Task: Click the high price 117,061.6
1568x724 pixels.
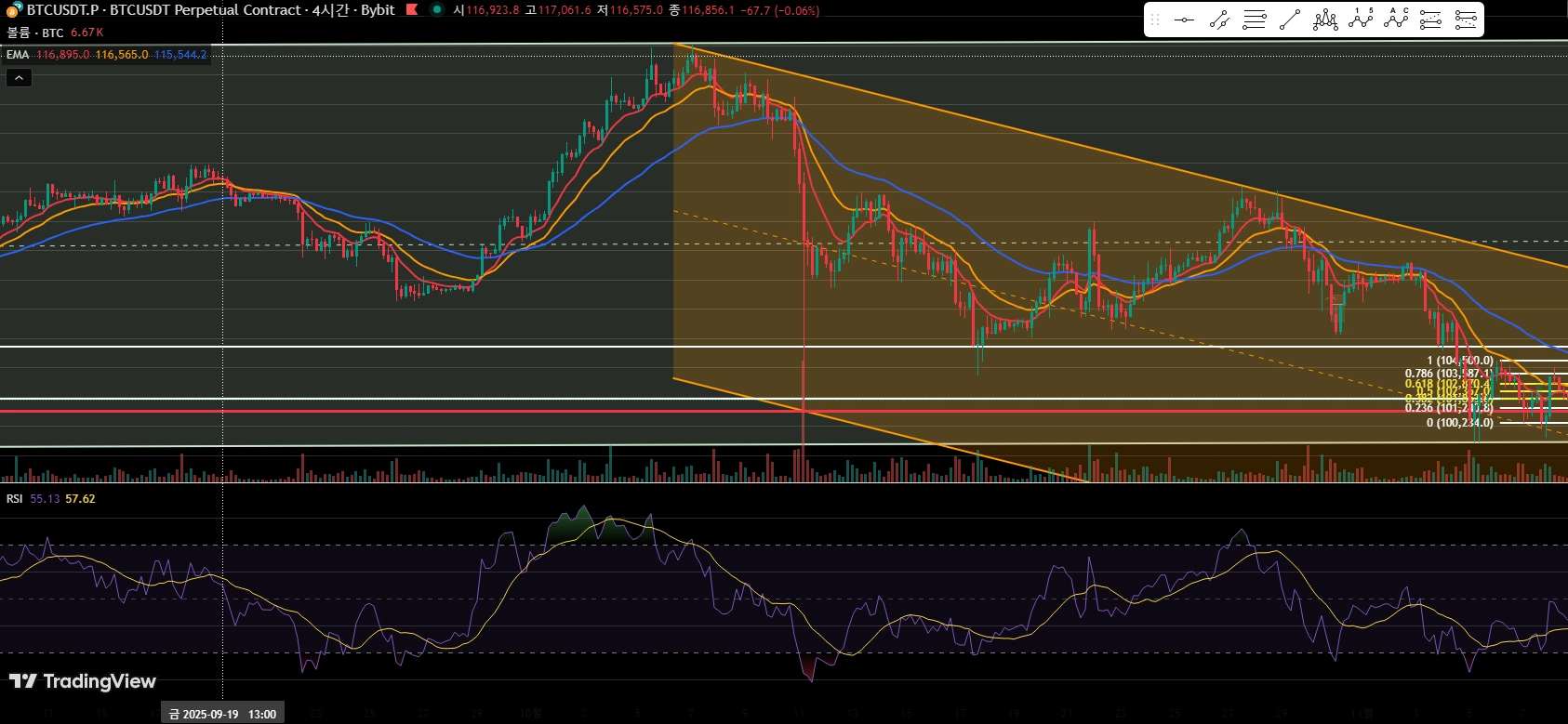Action: tap(564, 10)
